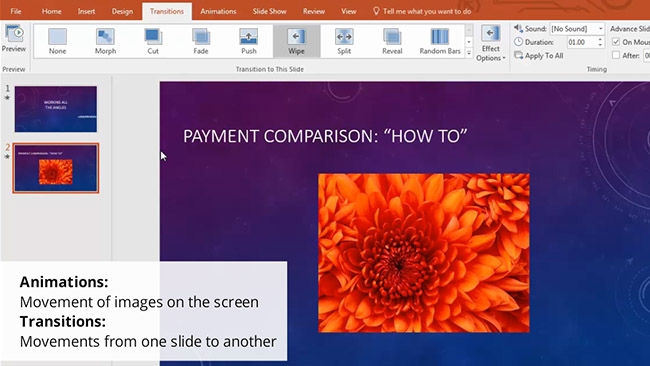
Task: Open the Design tab
Action: 122,11
